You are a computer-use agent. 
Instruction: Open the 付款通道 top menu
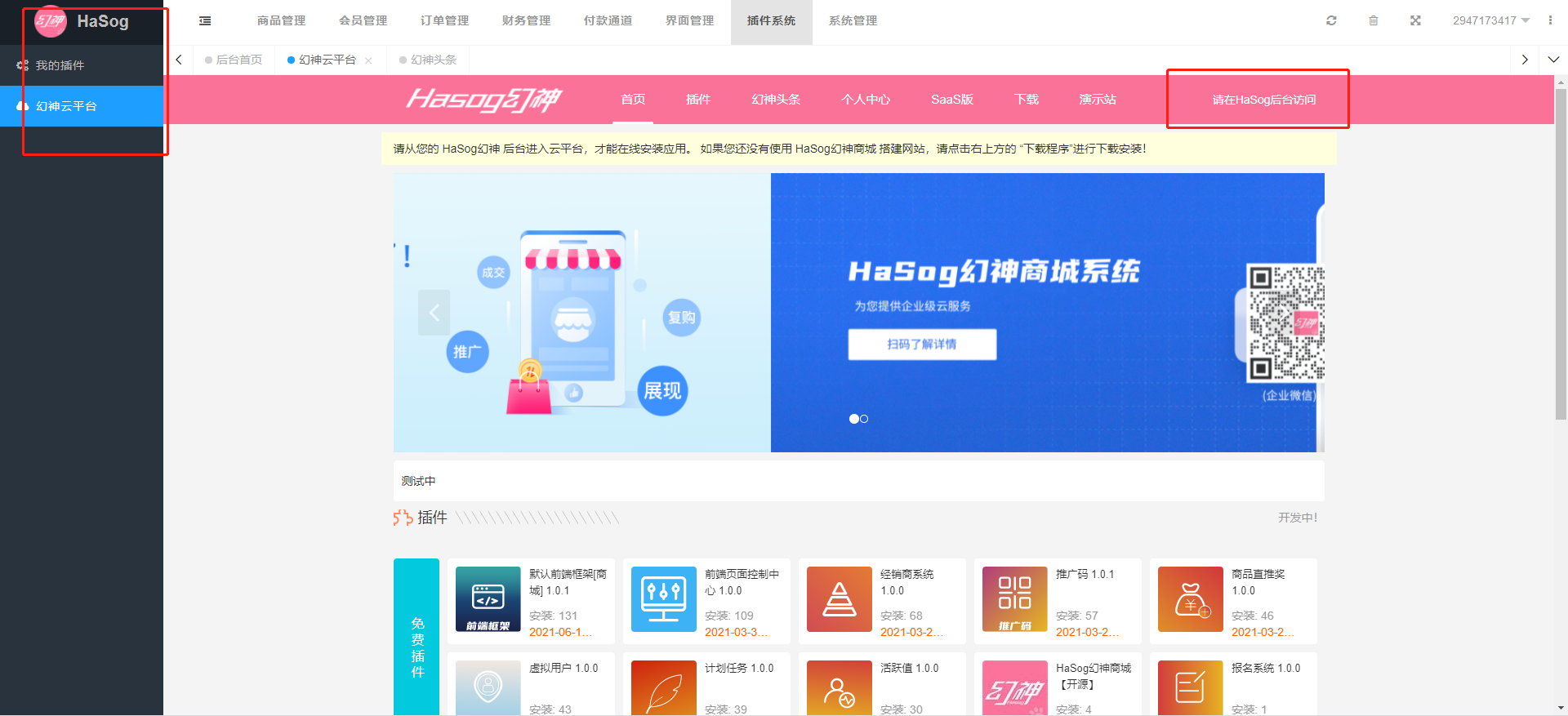608,20
